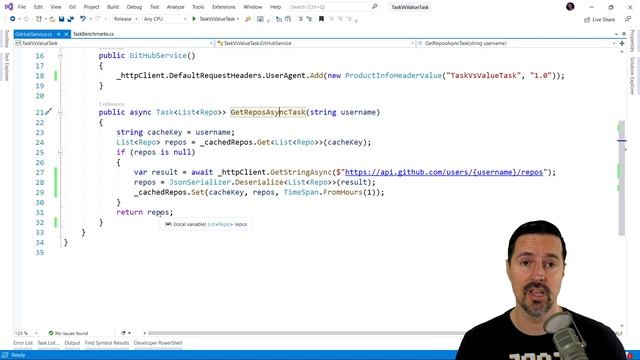
Task: Click the Ready status bar icon
Action: pos(5,355)
